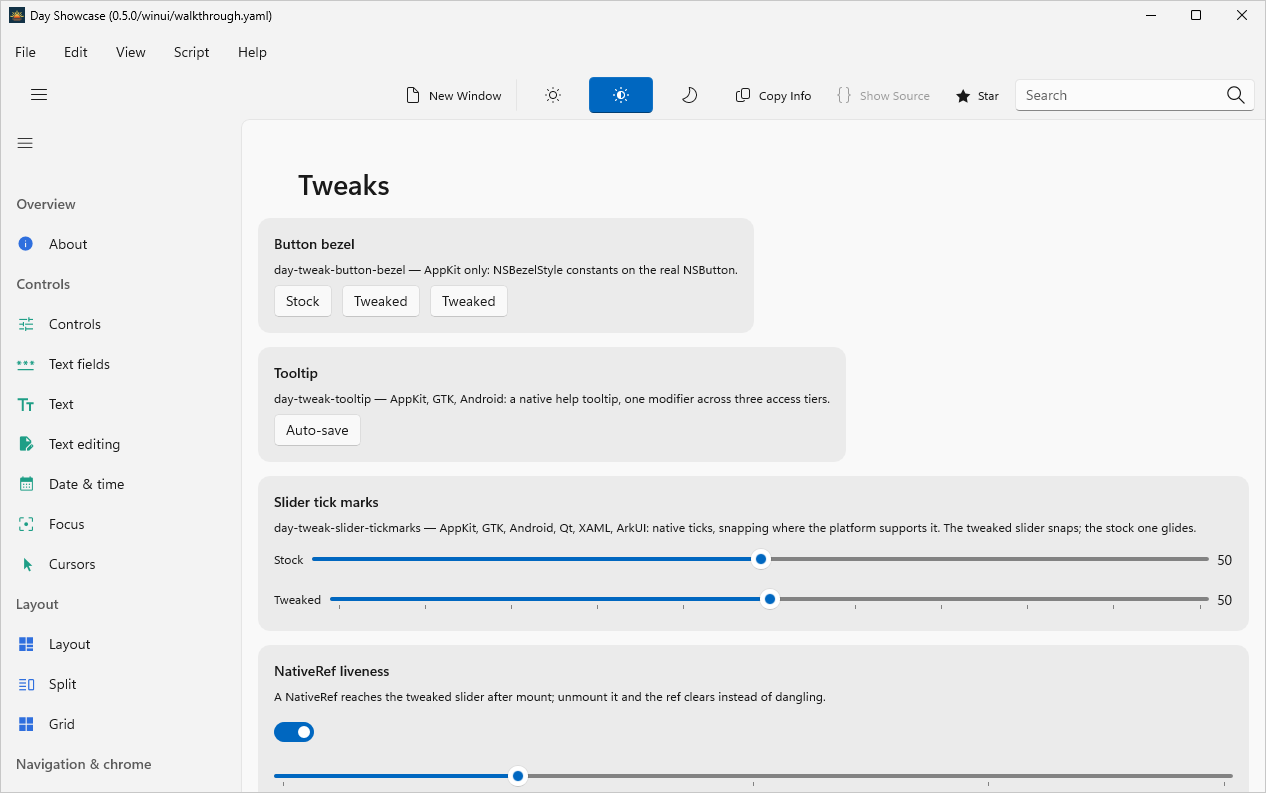This screenshot has height=793, width=1266.
Task: Click the Text typography icon
Action: point(27,404)
